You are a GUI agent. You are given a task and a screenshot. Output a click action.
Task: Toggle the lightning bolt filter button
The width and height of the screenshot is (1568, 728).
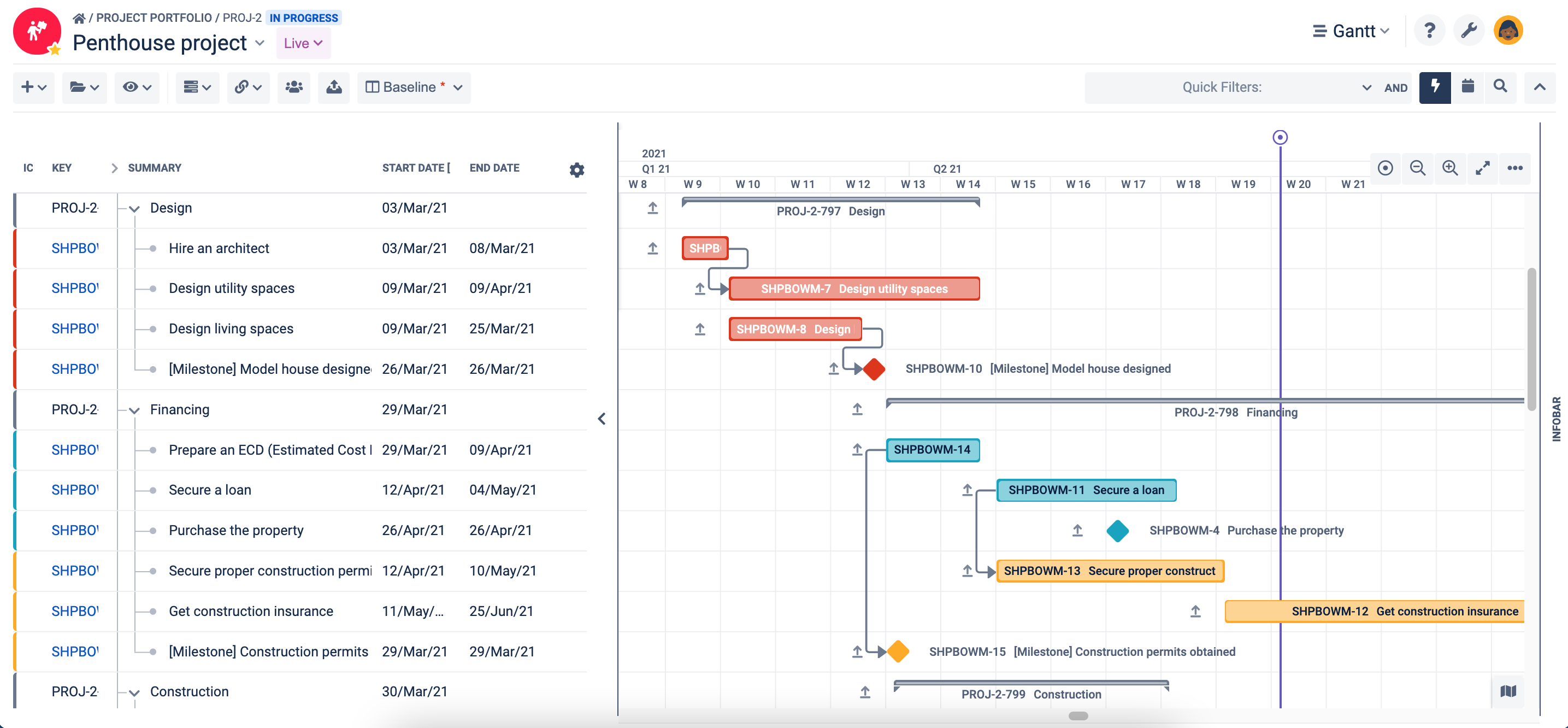point(1435,87)
